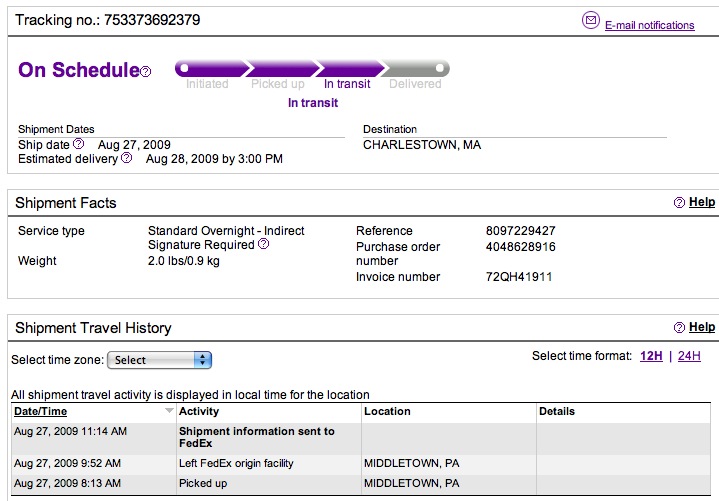Click the Shipment Travel History help icon
Screen dimensions: 719x501
[x=679, y=327]
